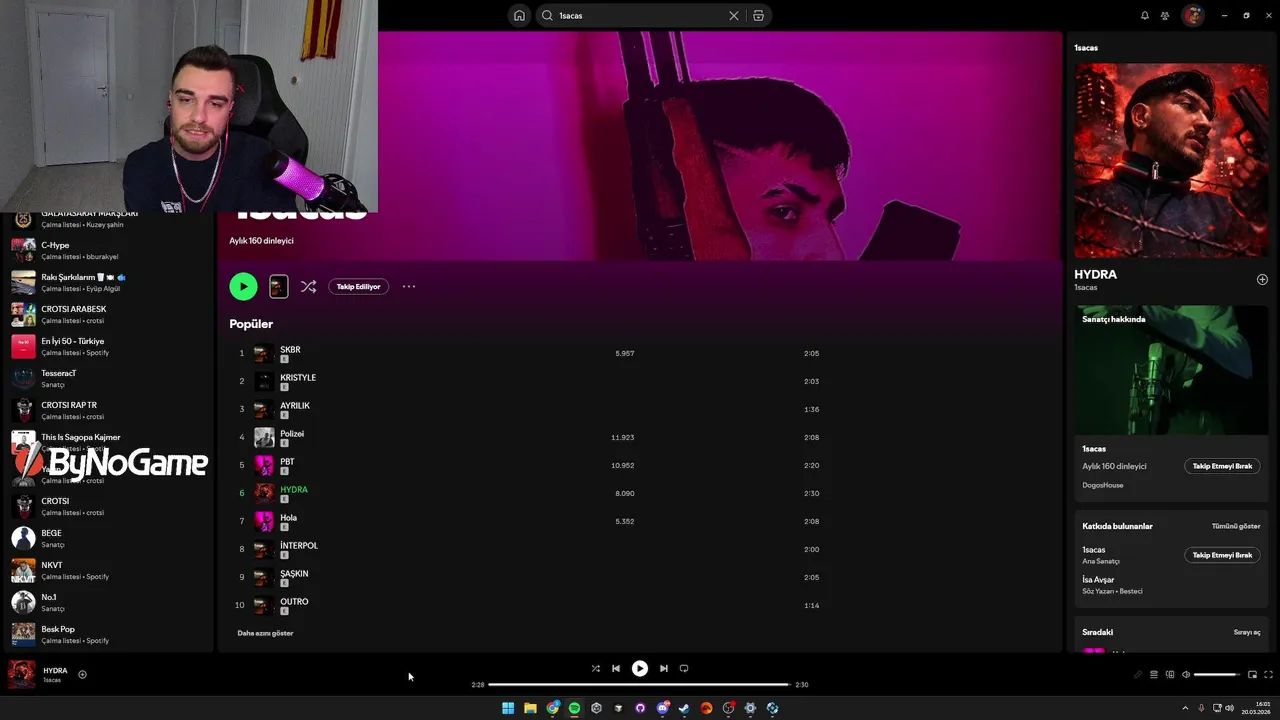Clear the search field with the X

pos(734,15)
